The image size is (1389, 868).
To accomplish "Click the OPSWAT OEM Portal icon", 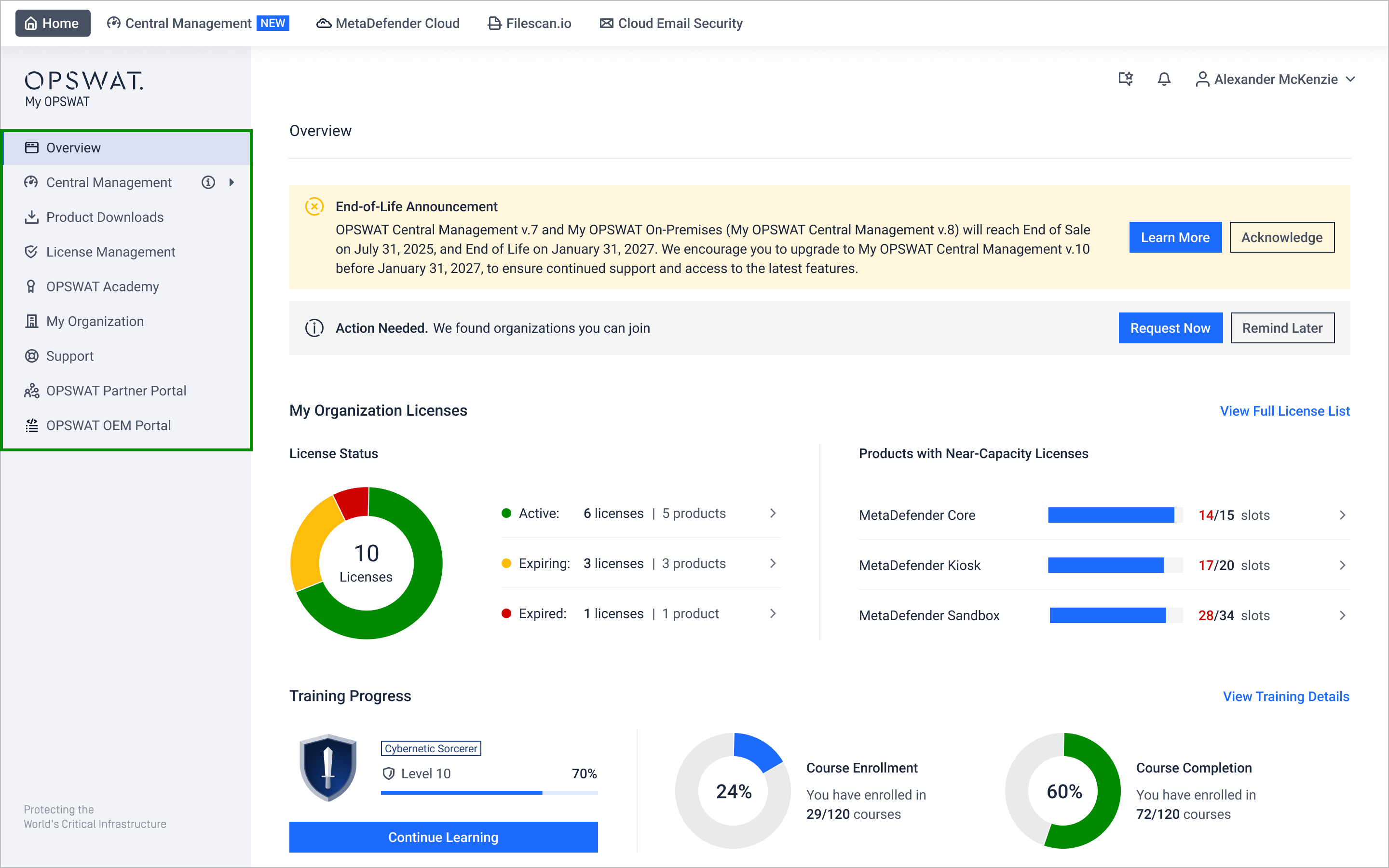I will point(31,425).
